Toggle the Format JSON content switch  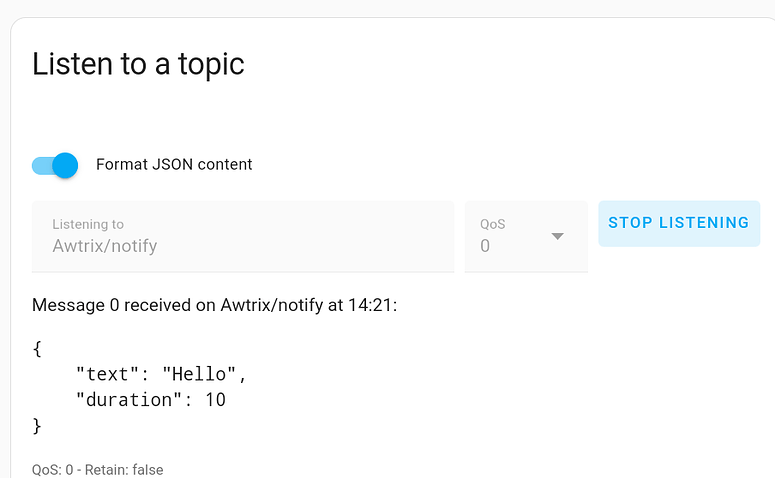[x=54, y=165]
